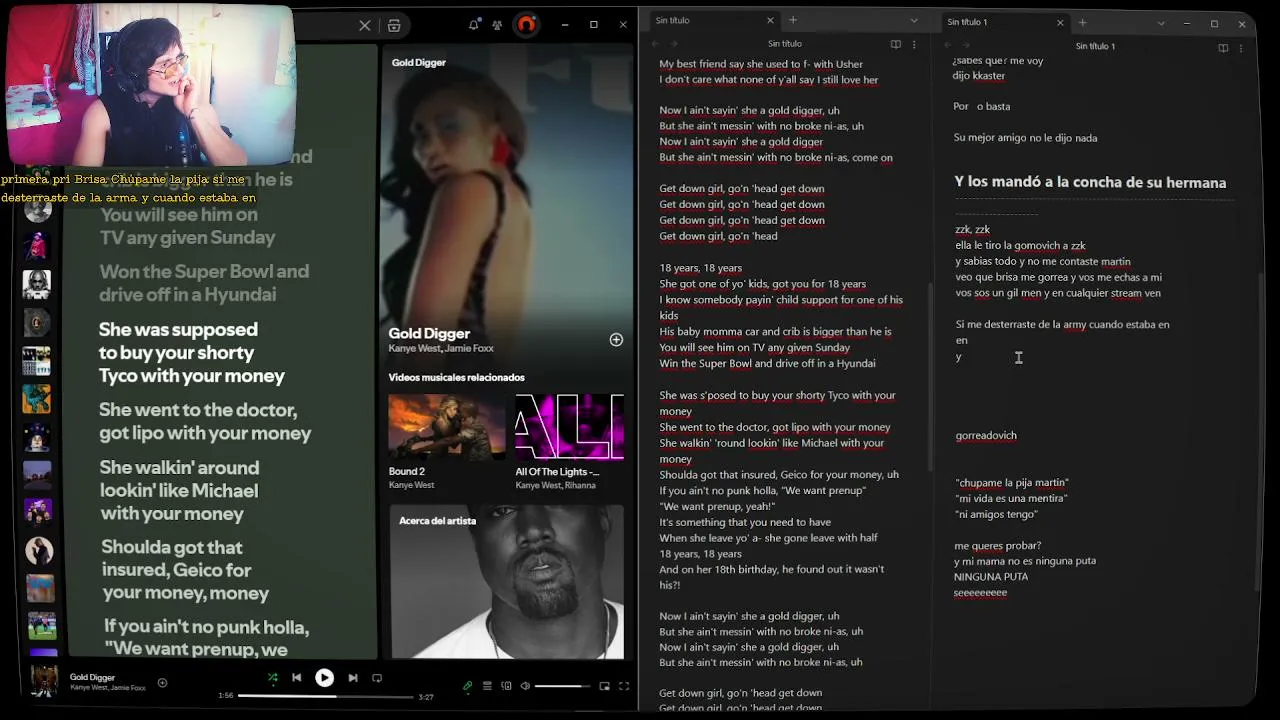
Task: Click the lyric 'If you ain't no punk holla,'
Action: 207,627
